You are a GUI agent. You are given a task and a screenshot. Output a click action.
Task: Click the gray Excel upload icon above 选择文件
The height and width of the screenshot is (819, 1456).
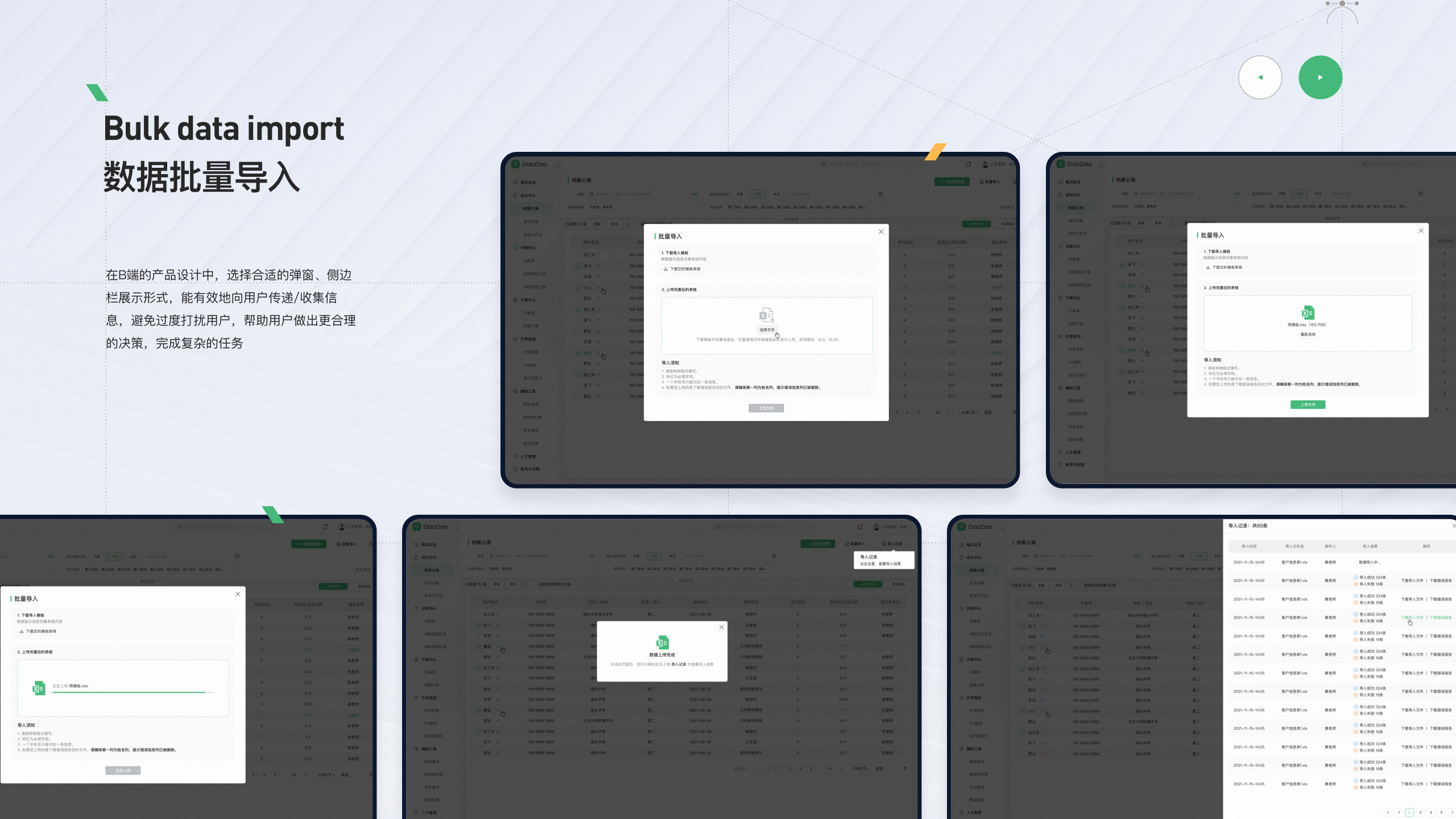click(766, 315)
